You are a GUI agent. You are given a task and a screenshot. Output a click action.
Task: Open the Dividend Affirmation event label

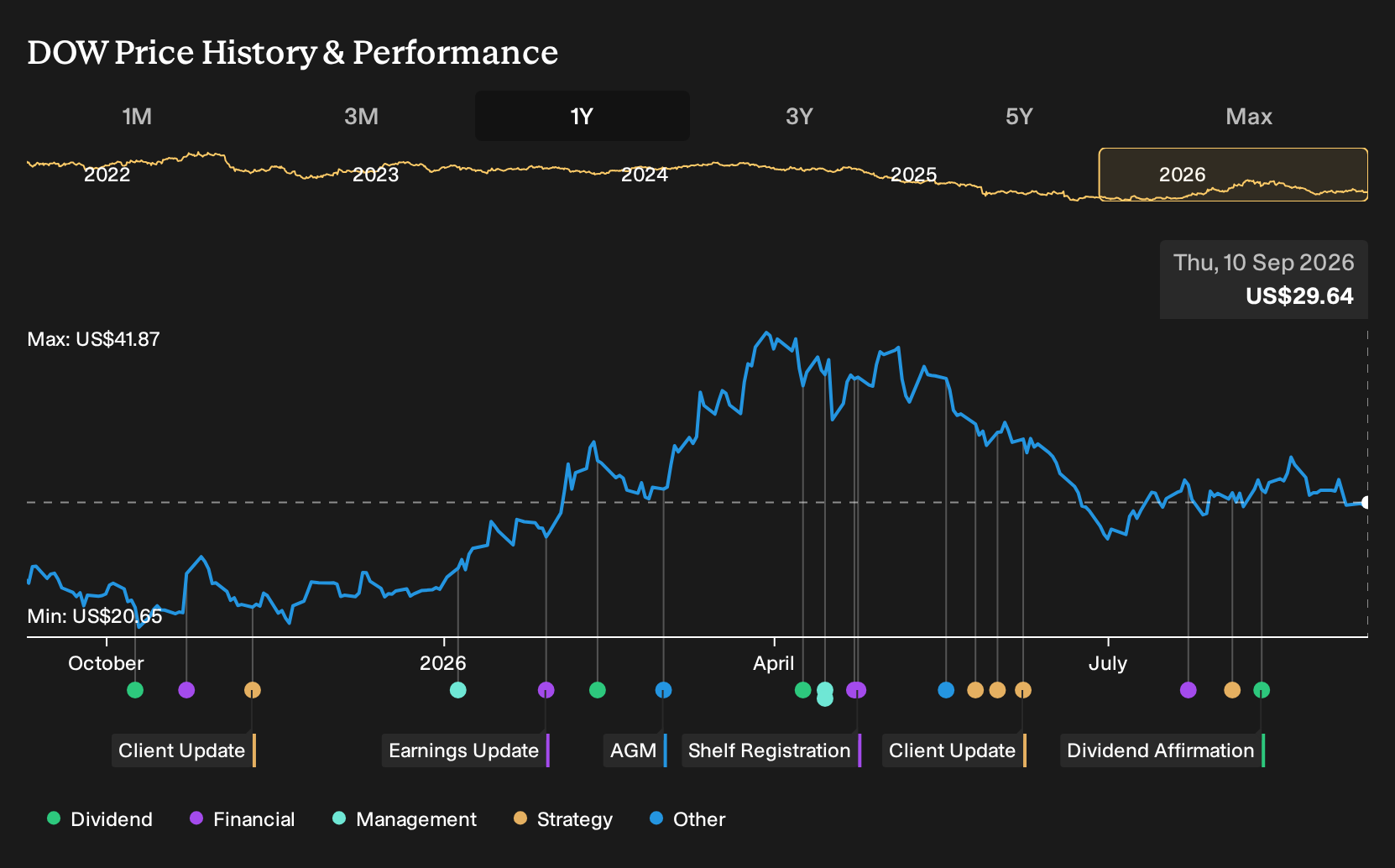click(x=1162, y=750)
